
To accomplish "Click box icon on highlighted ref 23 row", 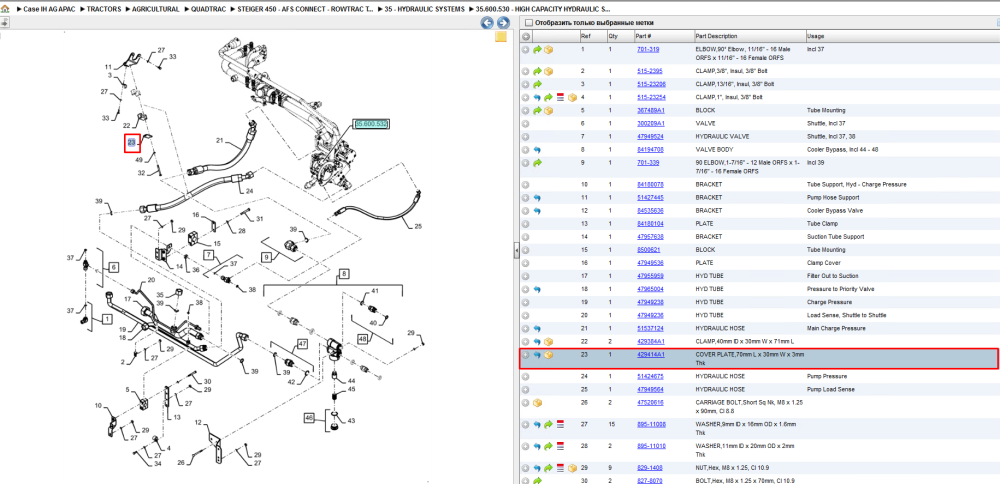I will 548,355.
